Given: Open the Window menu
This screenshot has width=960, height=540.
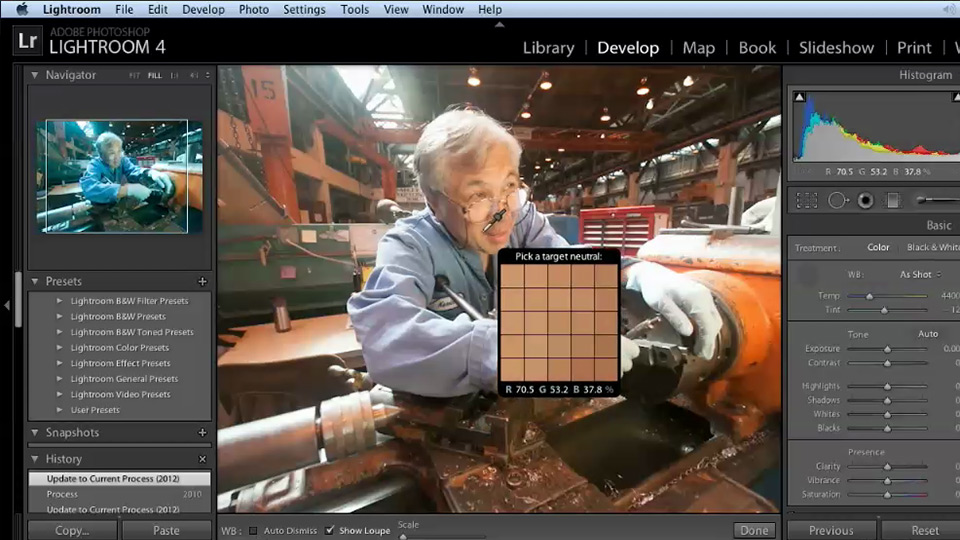Looking at the screenshot, I should 443,9.
